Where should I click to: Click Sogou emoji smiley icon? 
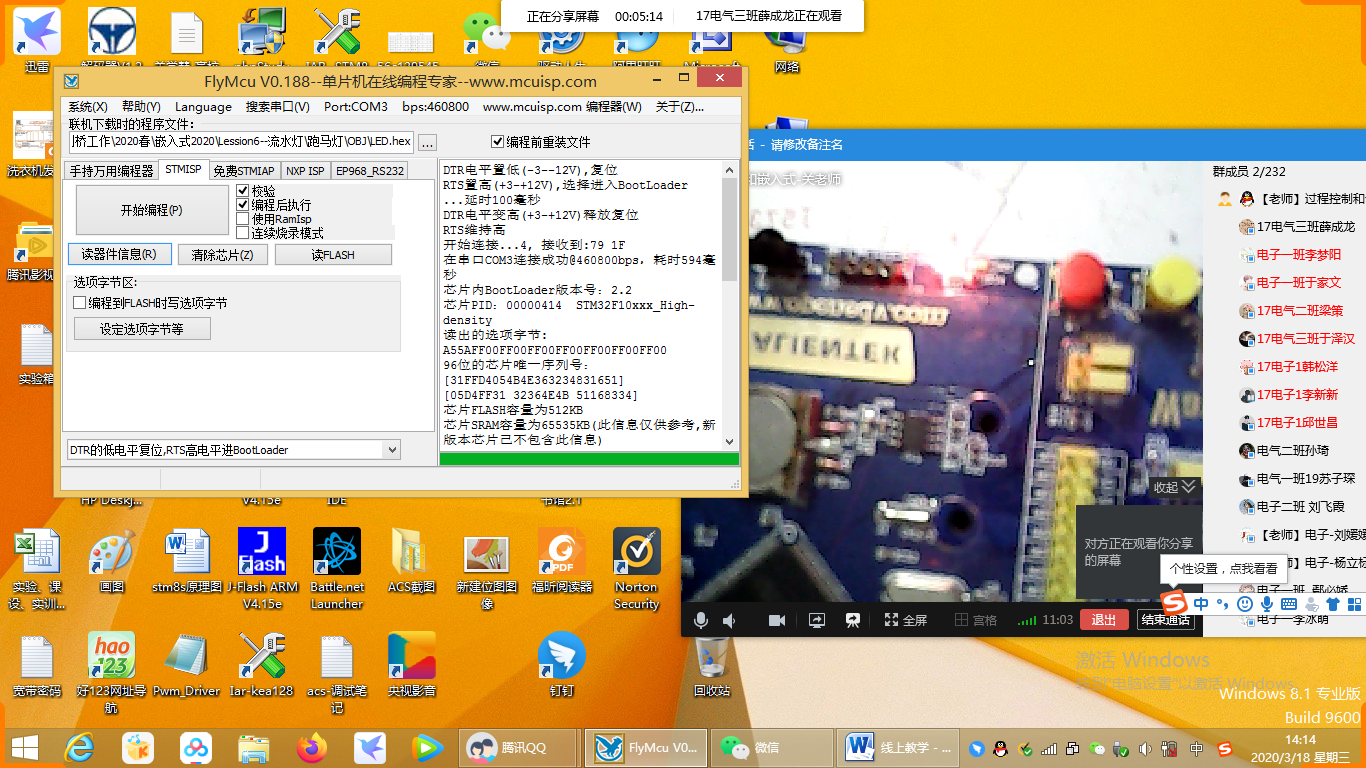(x=1245, y=604)
